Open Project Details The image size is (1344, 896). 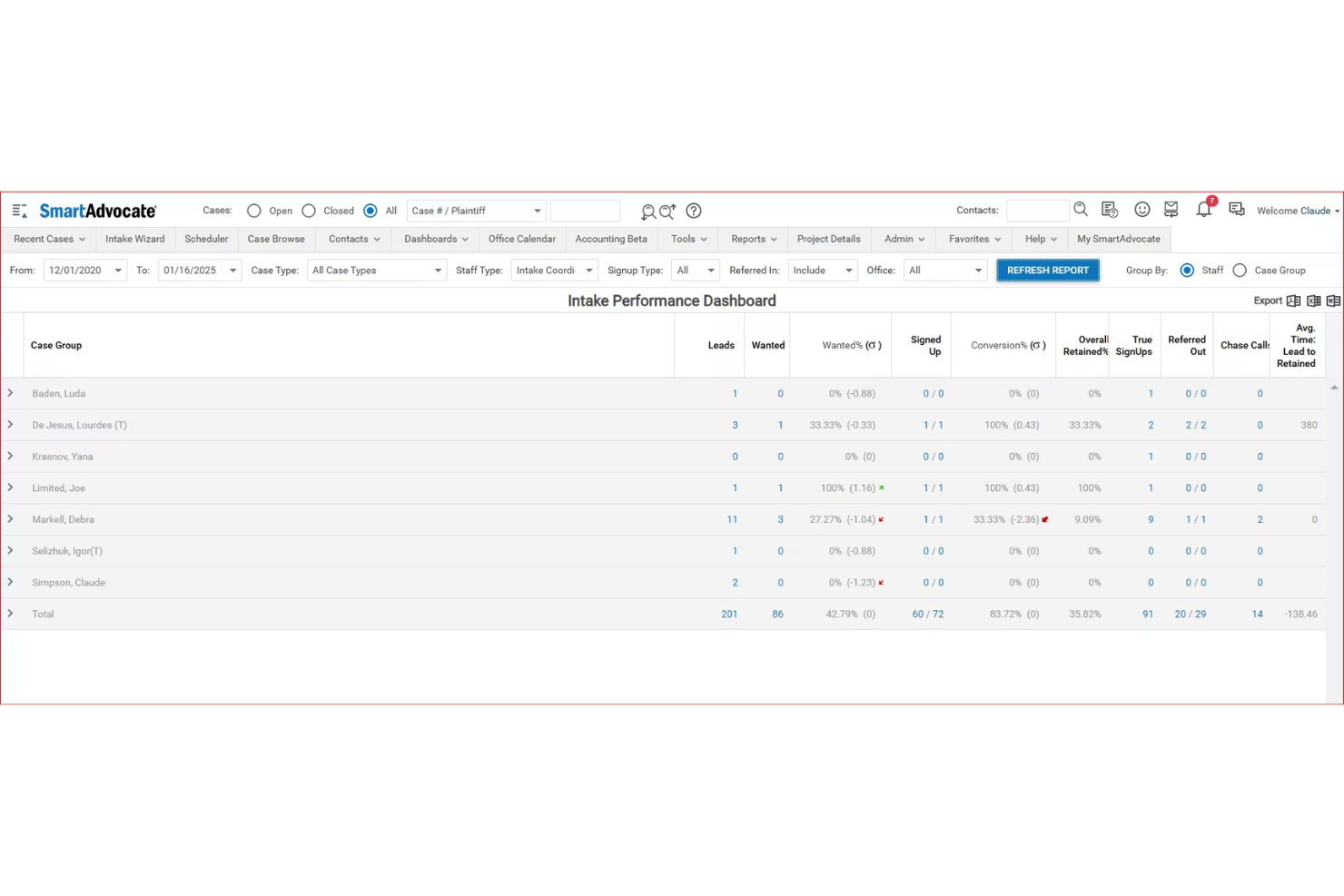tap(829, 239)
